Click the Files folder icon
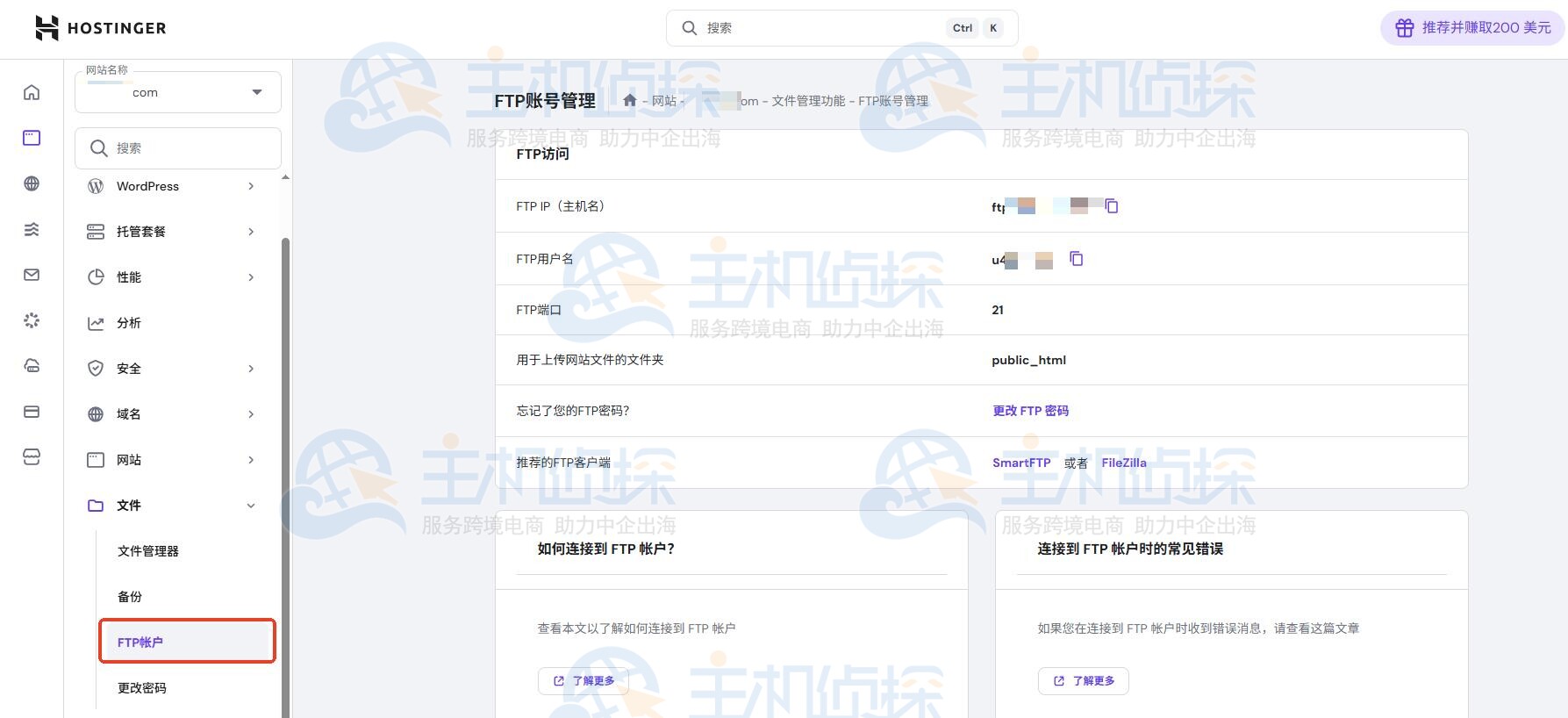Screen dimensions: 1568x718 point(96,506)
